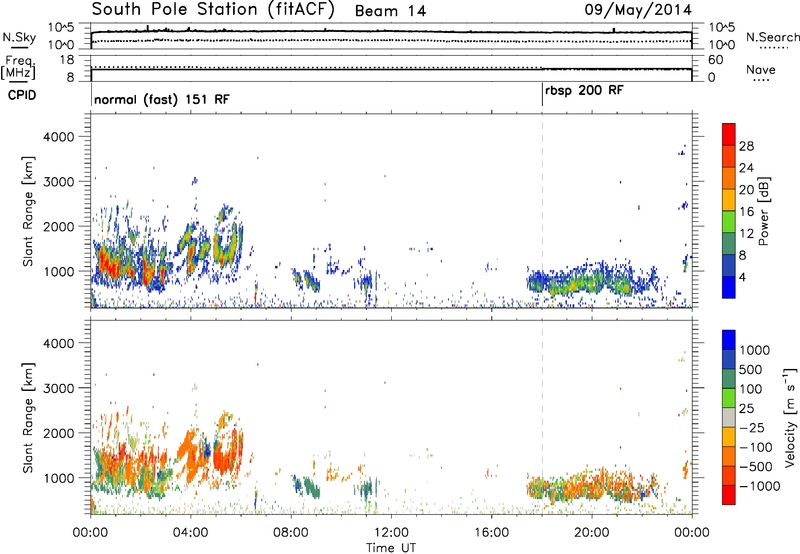Click the power panel 'Slant Range [km]' label
Viewport: 800px width, 554px height.
click(28, 211)
